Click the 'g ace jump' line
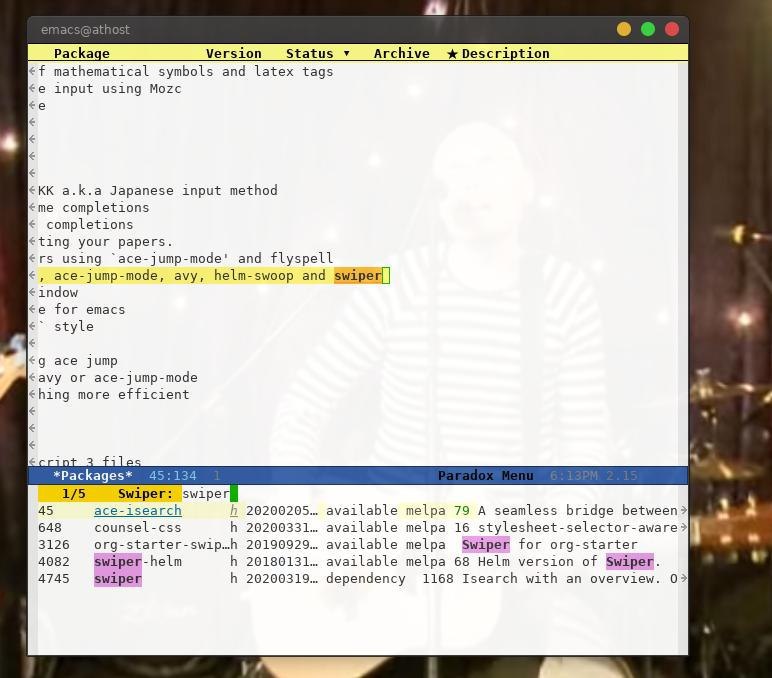The width and height of the screenshot is (772, 678). coord(77,361)
